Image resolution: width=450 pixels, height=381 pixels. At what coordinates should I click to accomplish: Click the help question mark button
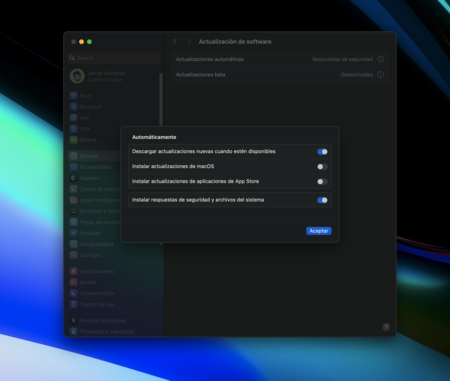[x=386, y=327]
